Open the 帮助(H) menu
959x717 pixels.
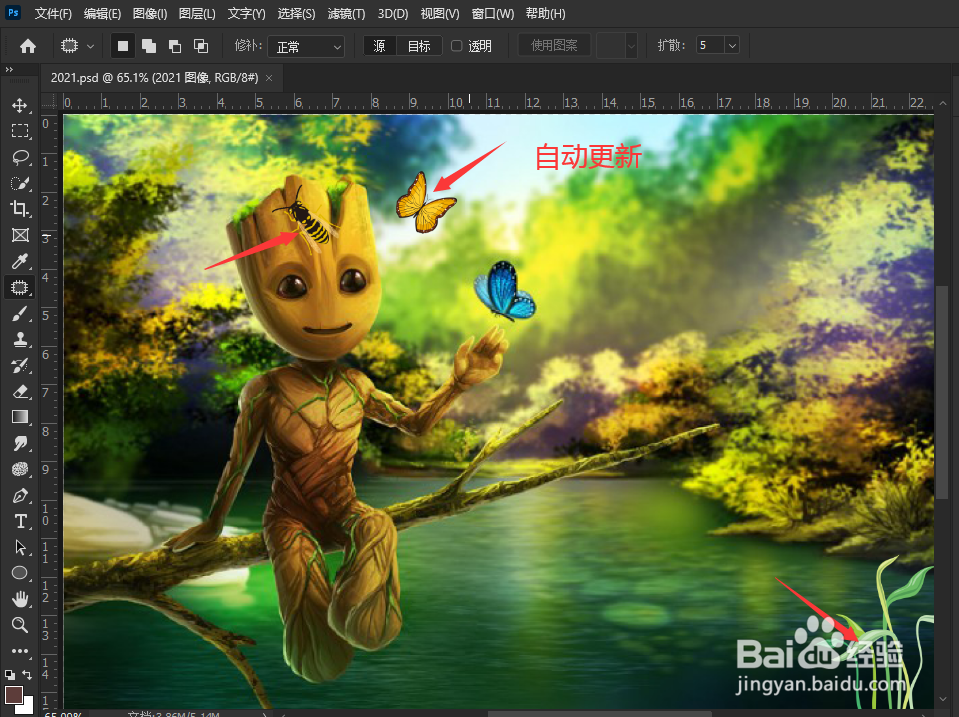pos(546,13)
